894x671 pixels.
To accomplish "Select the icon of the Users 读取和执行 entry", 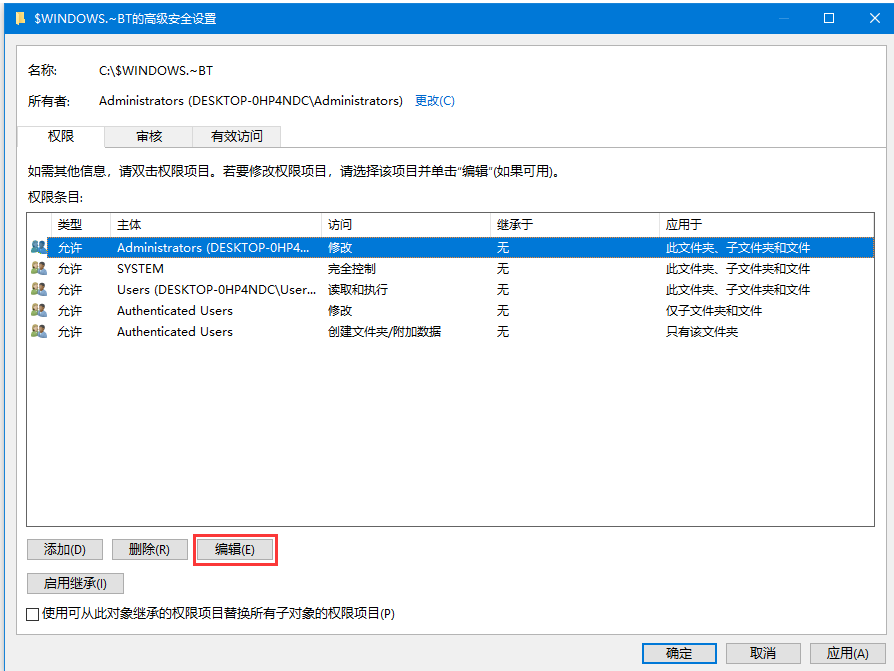I will (x=39, y=289).
